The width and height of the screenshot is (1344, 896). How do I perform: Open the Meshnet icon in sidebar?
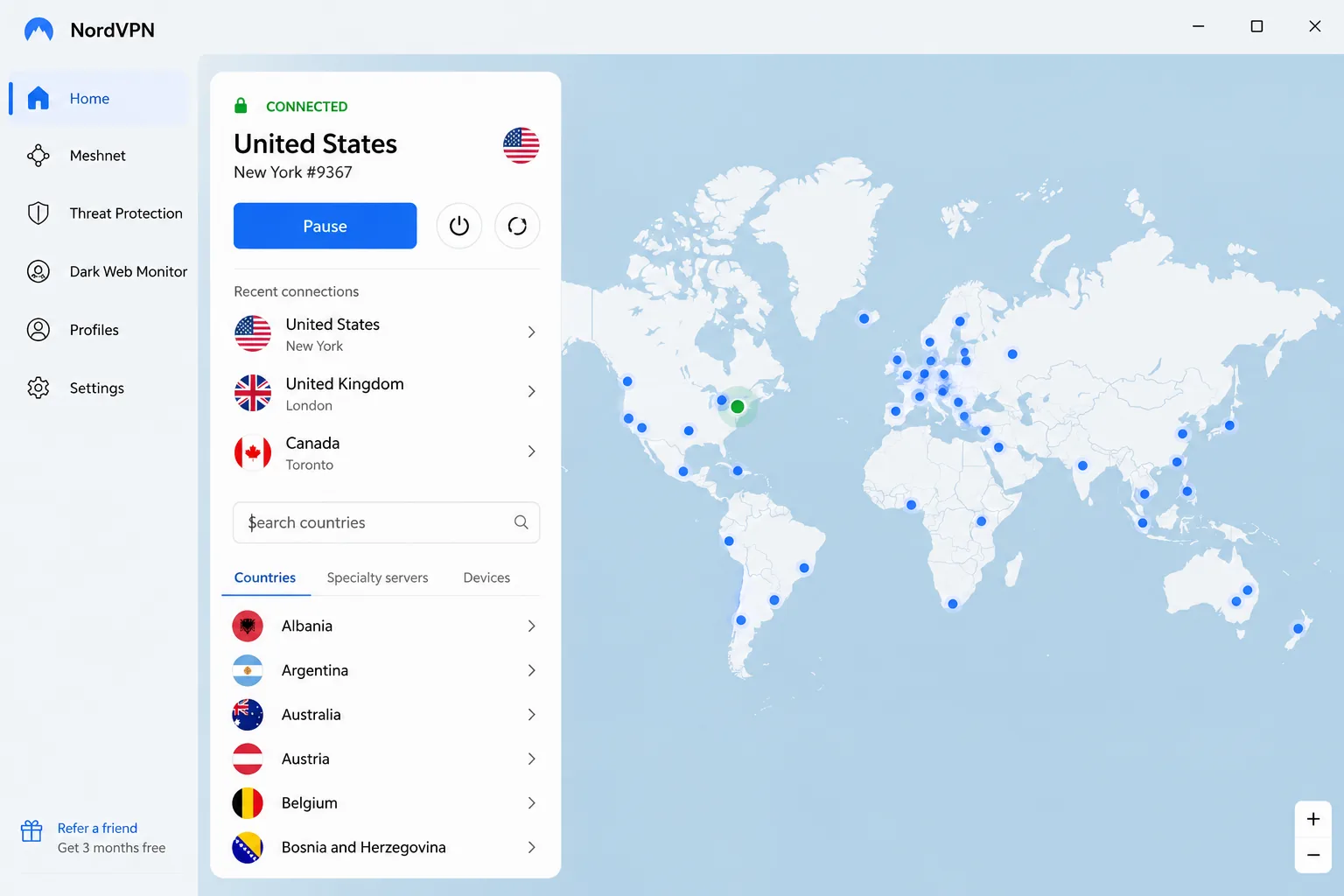pos(38,156)
